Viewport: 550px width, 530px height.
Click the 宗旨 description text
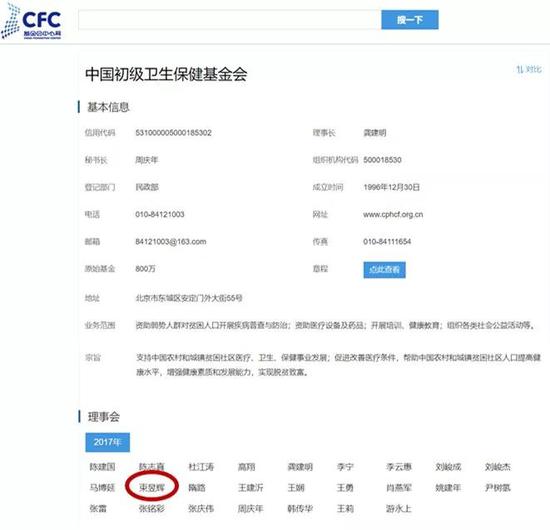point(338,365)
